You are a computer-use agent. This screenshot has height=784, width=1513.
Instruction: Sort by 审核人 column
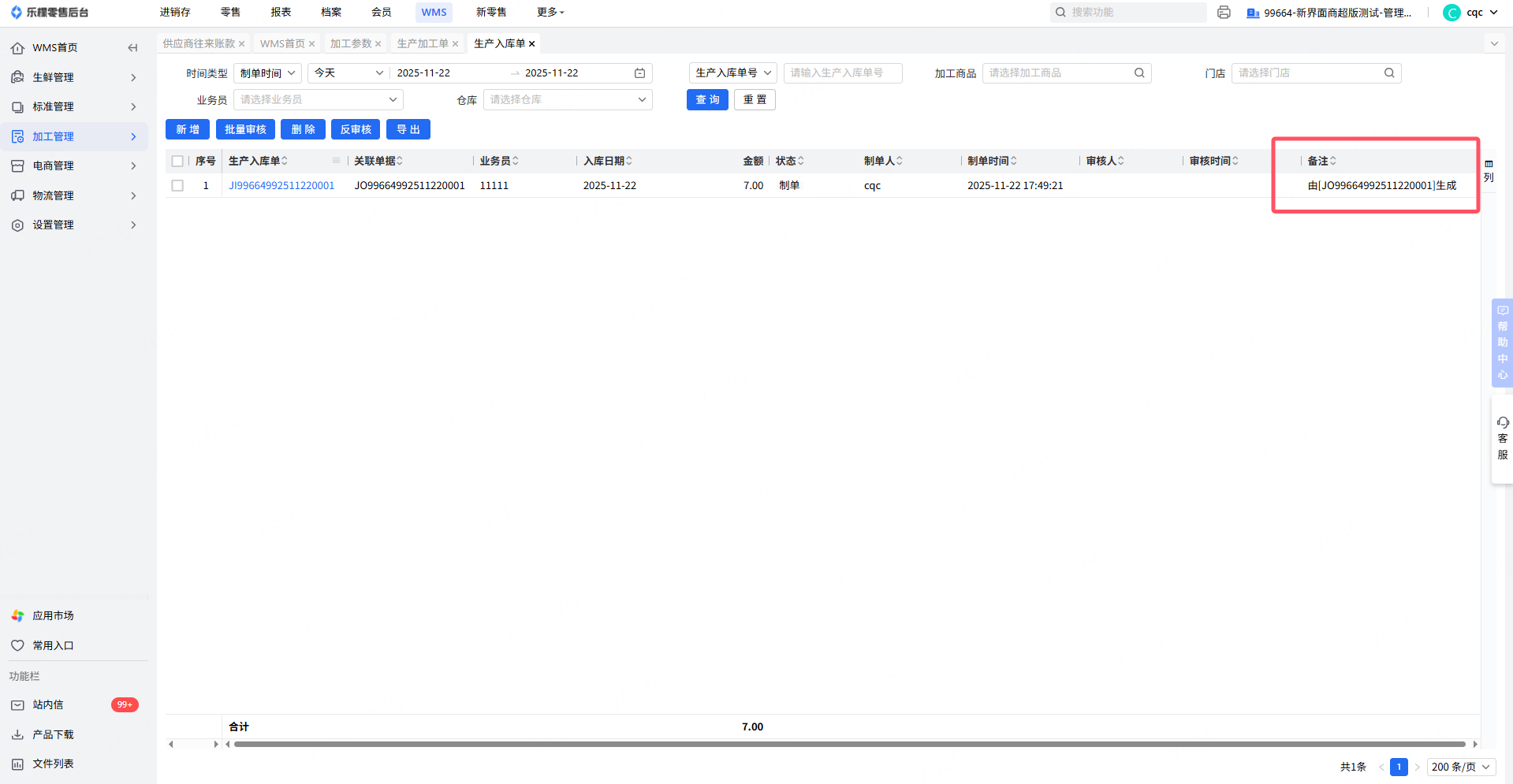pos(1121,162)
